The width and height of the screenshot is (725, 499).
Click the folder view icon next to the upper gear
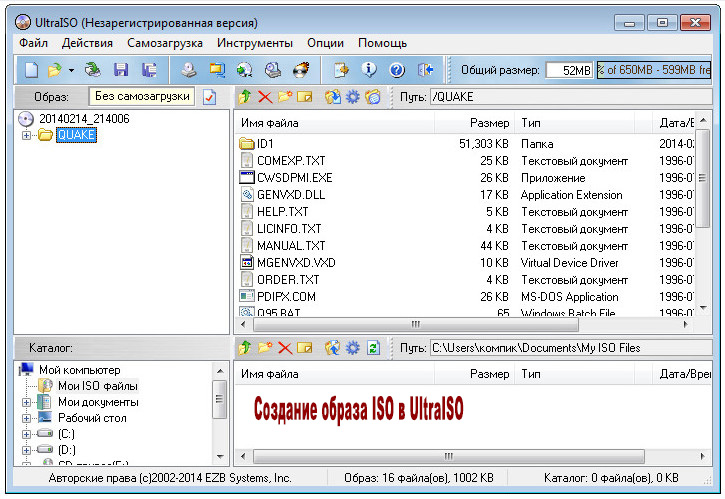(373, 97)
